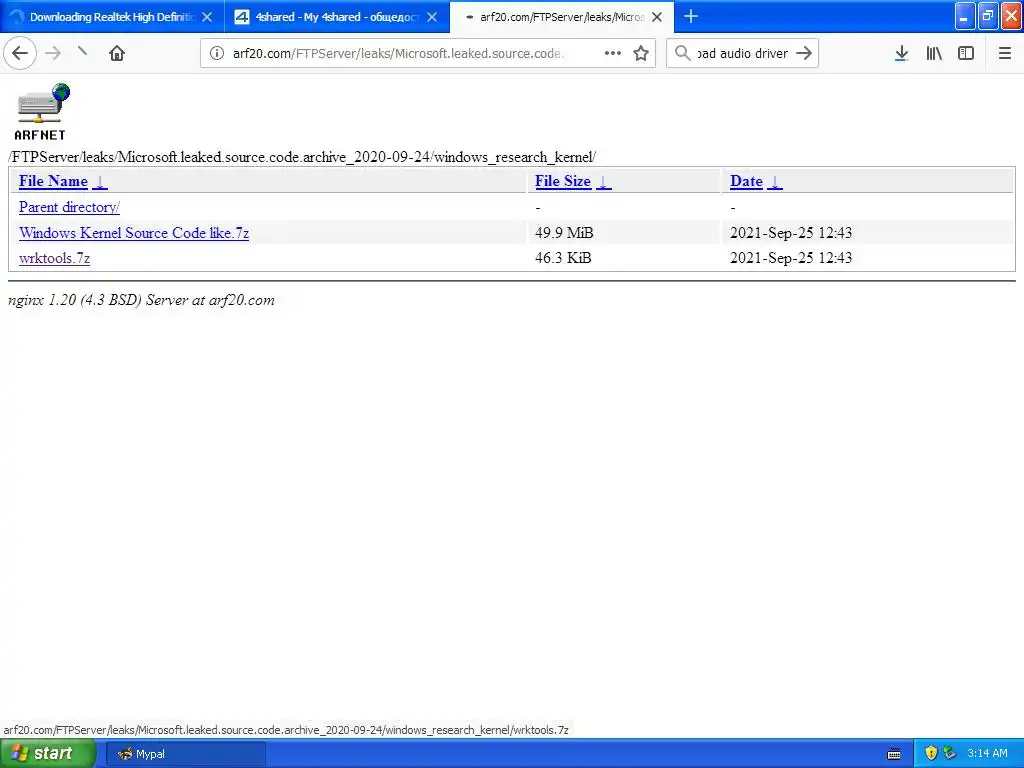Image resolution: width=1024 pixels, height=768 pixels.
Task: Close the arf20.com tab
Action: pos(657,17)
